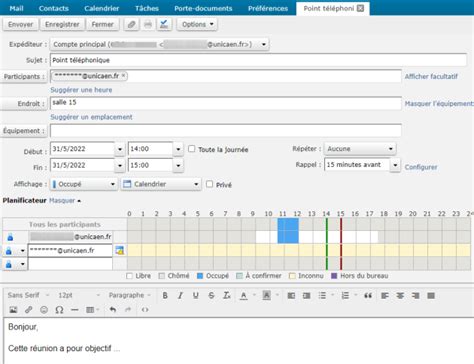Image resolution: width=474 pixels, height=364 pixels.
Task: Apply bold formatting in editor
Action: (165, 295)
